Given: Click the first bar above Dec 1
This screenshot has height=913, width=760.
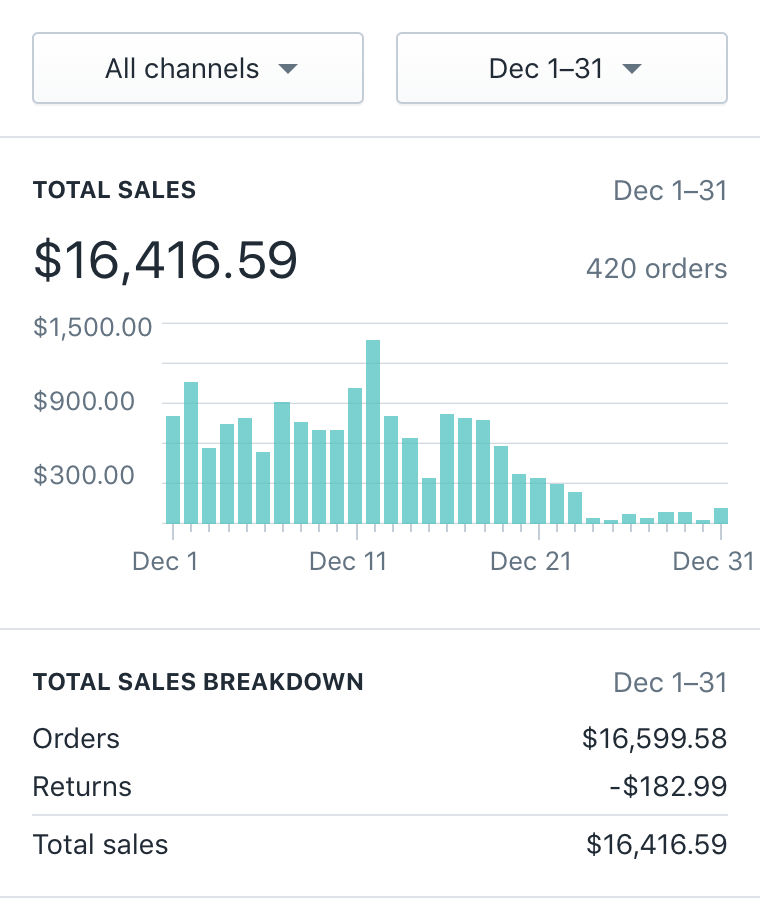Looking at the screenshot, I should (x=173, y=468).
